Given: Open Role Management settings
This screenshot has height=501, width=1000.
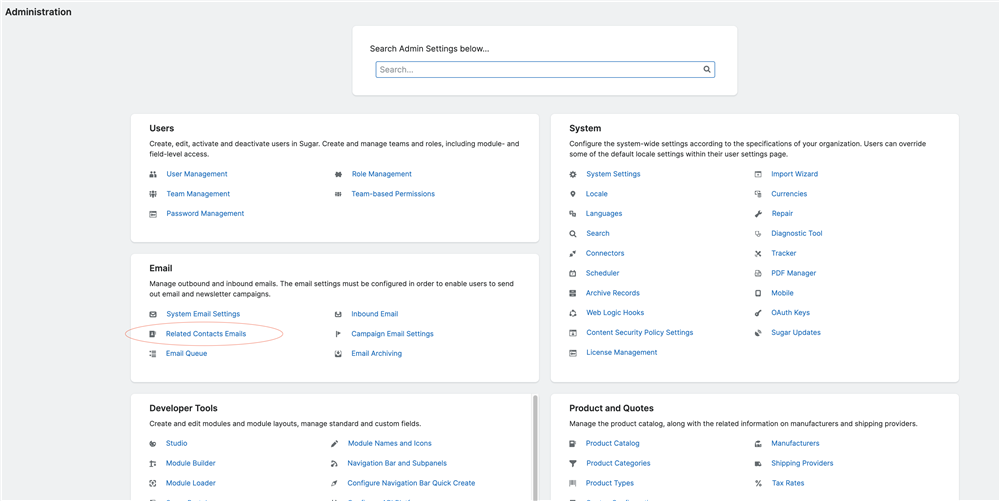Looking at the screenshot, I should coord(381,174).
